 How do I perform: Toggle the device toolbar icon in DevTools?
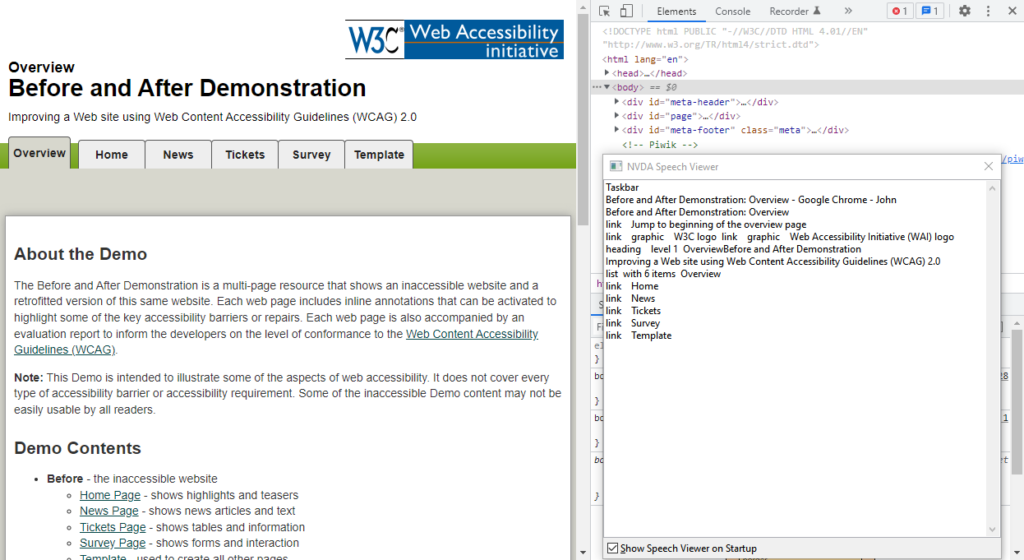coord(626,11)
